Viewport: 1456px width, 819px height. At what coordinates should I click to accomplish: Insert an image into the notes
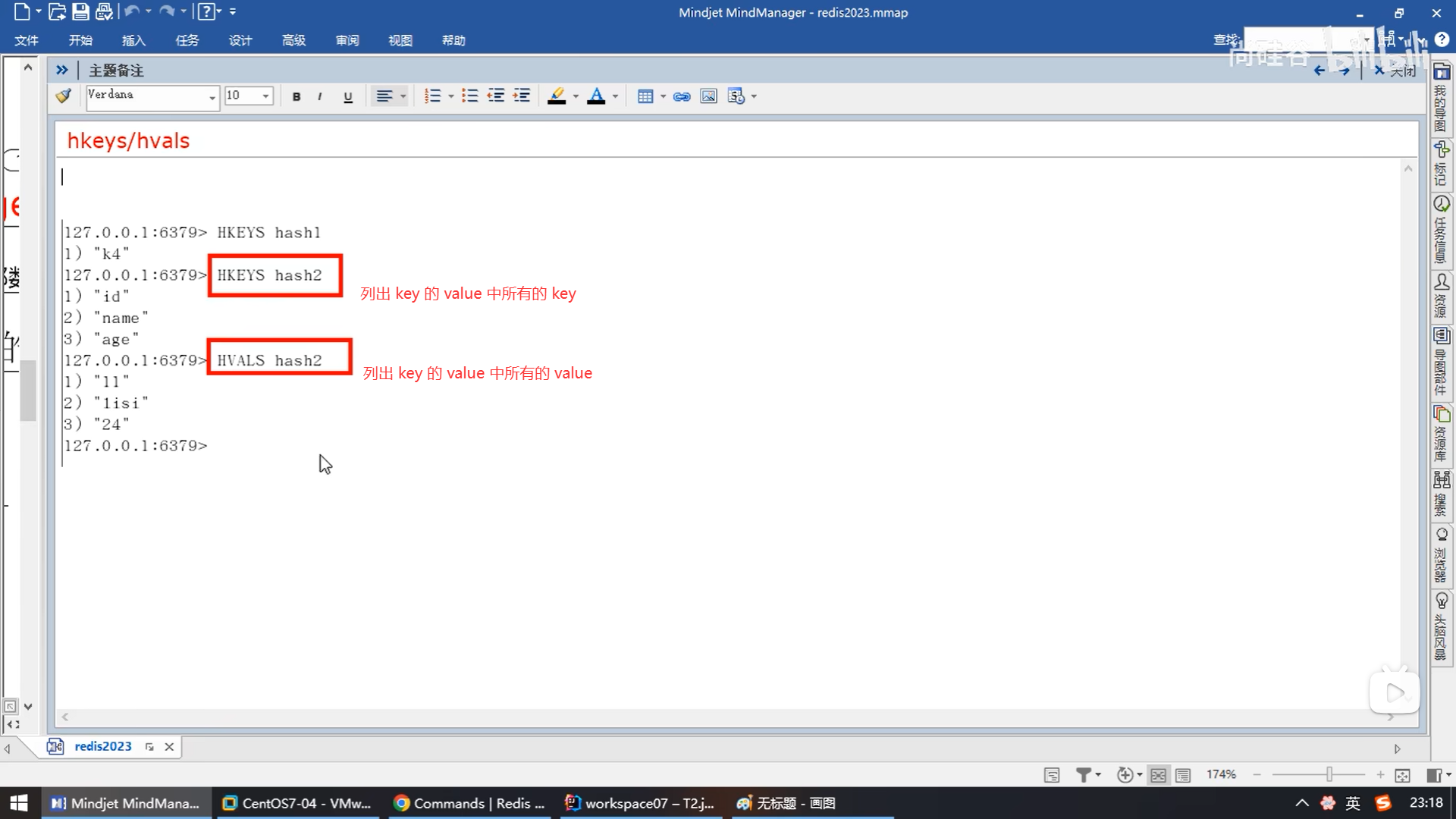click(x=708, y=96)
